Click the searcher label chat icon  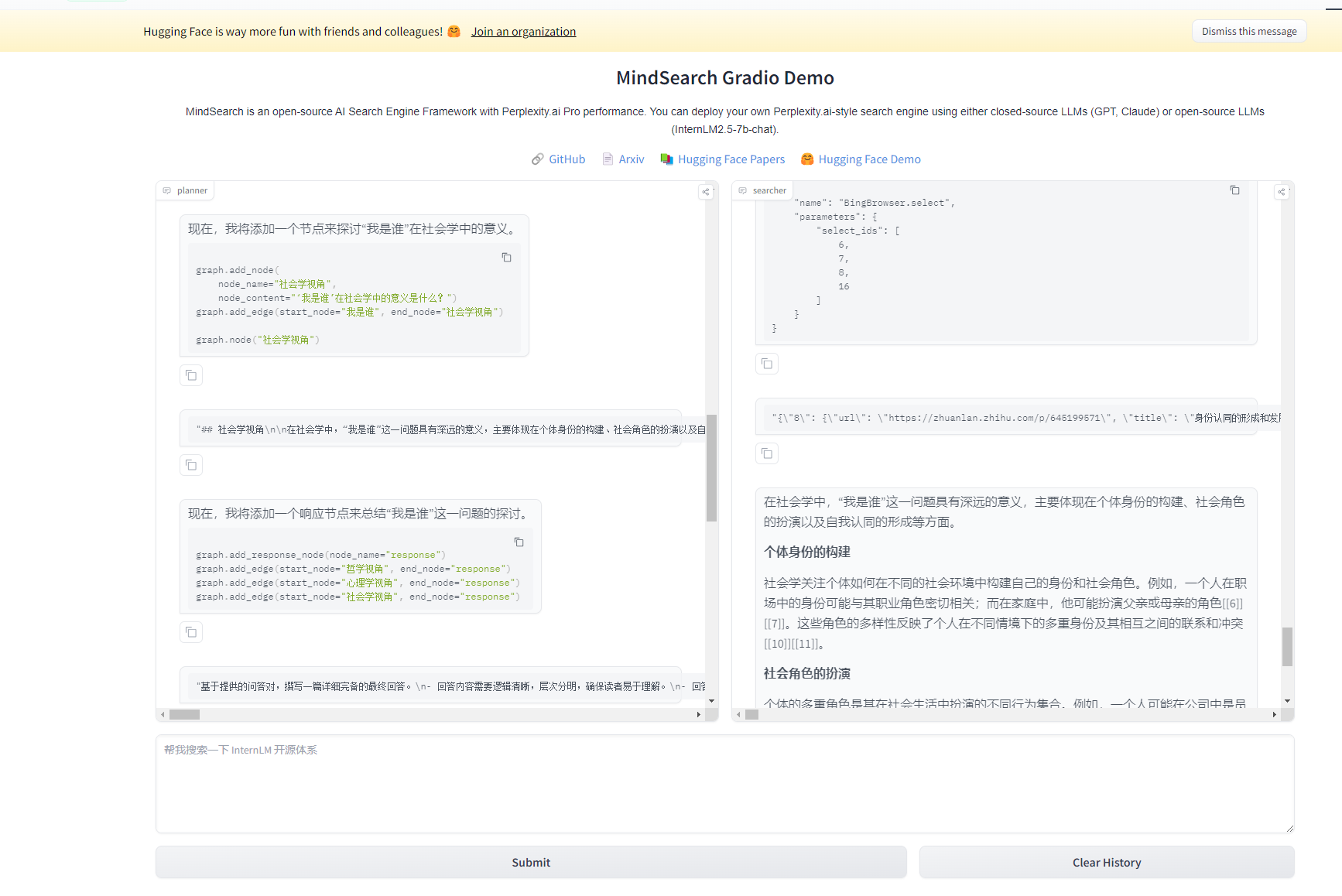[x=742, y=190]
